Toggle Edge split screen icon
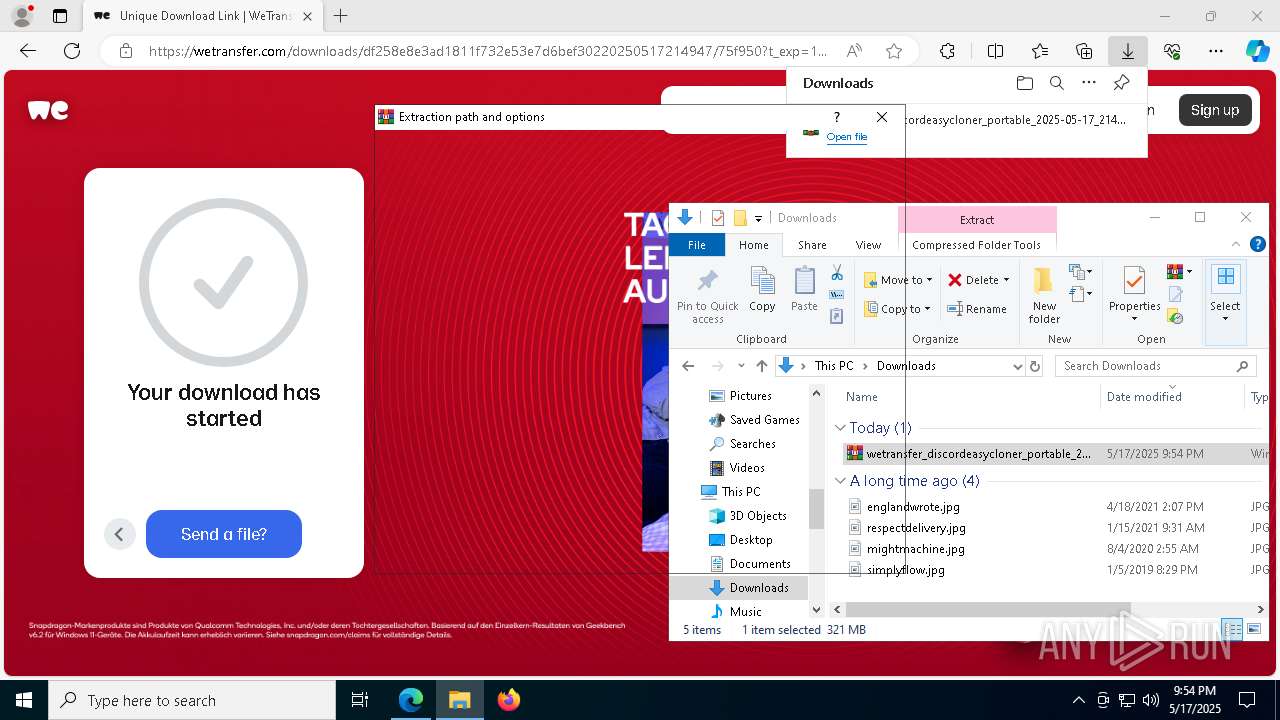 [995, 51]
